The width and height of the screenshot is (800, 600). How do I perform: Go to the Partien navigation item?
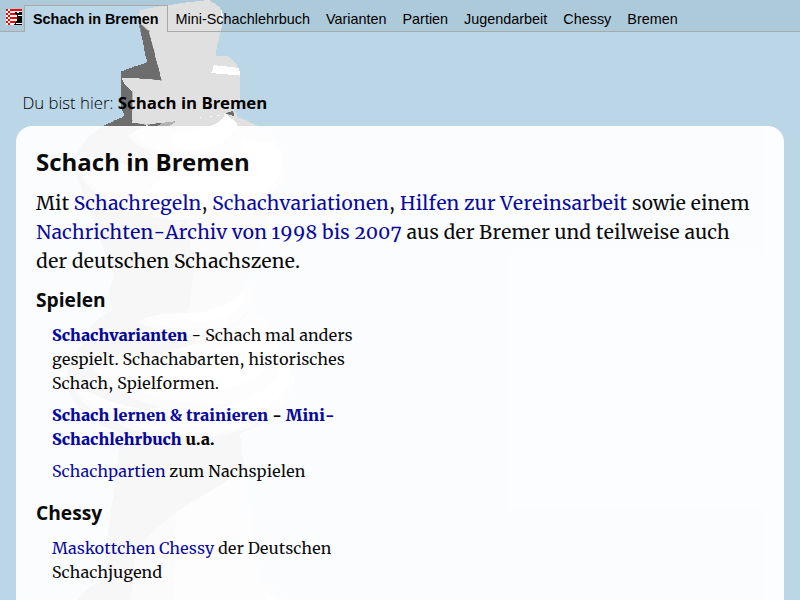425,19
